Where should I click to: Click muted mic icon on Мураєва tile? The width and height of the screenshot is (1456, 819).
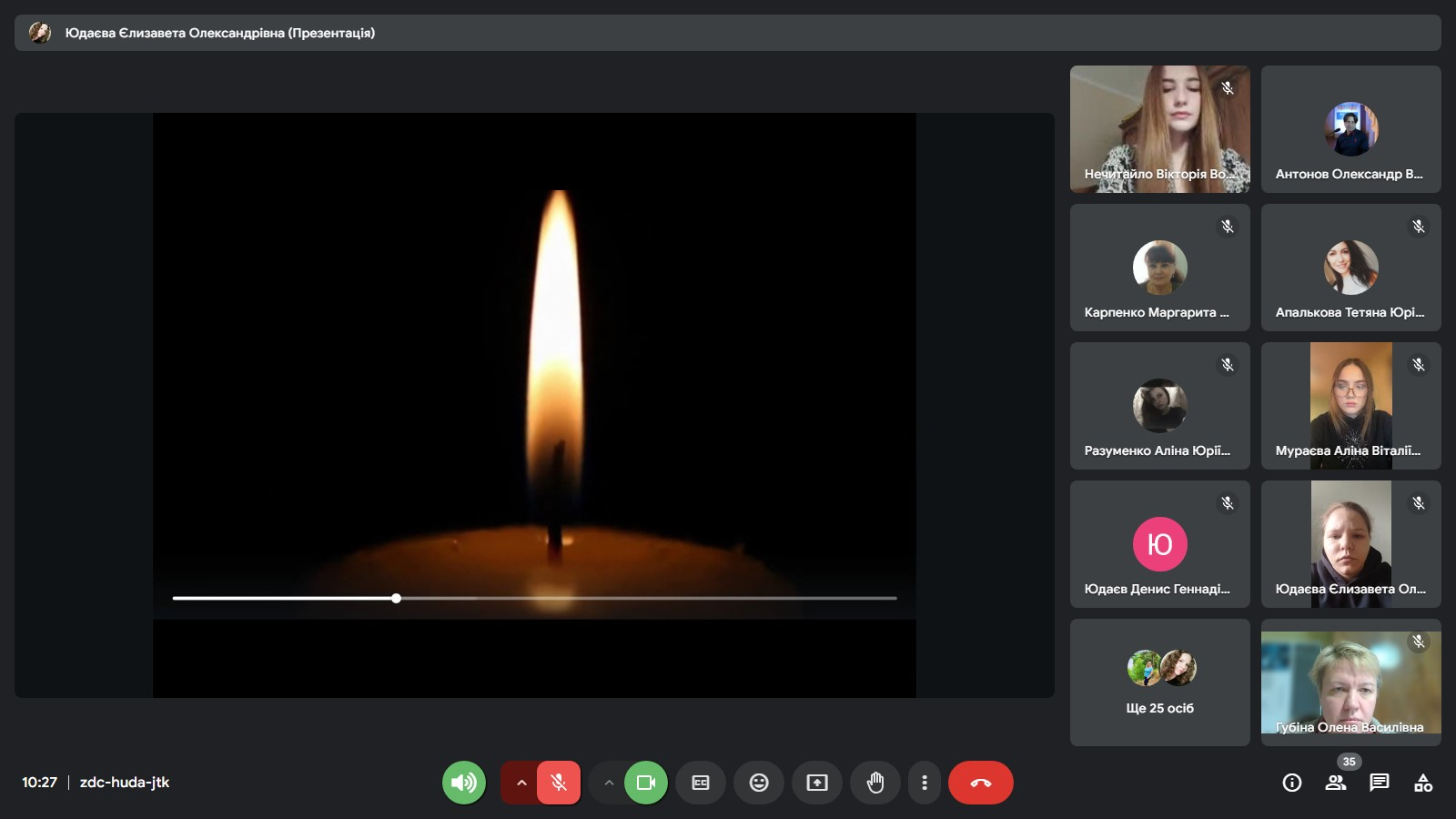click(x=1419, y=365)
